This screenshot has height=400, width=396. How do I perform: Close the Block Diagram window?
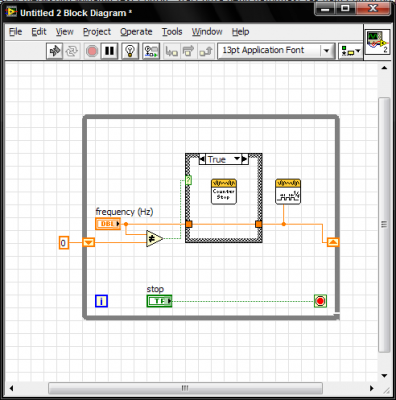373,8
